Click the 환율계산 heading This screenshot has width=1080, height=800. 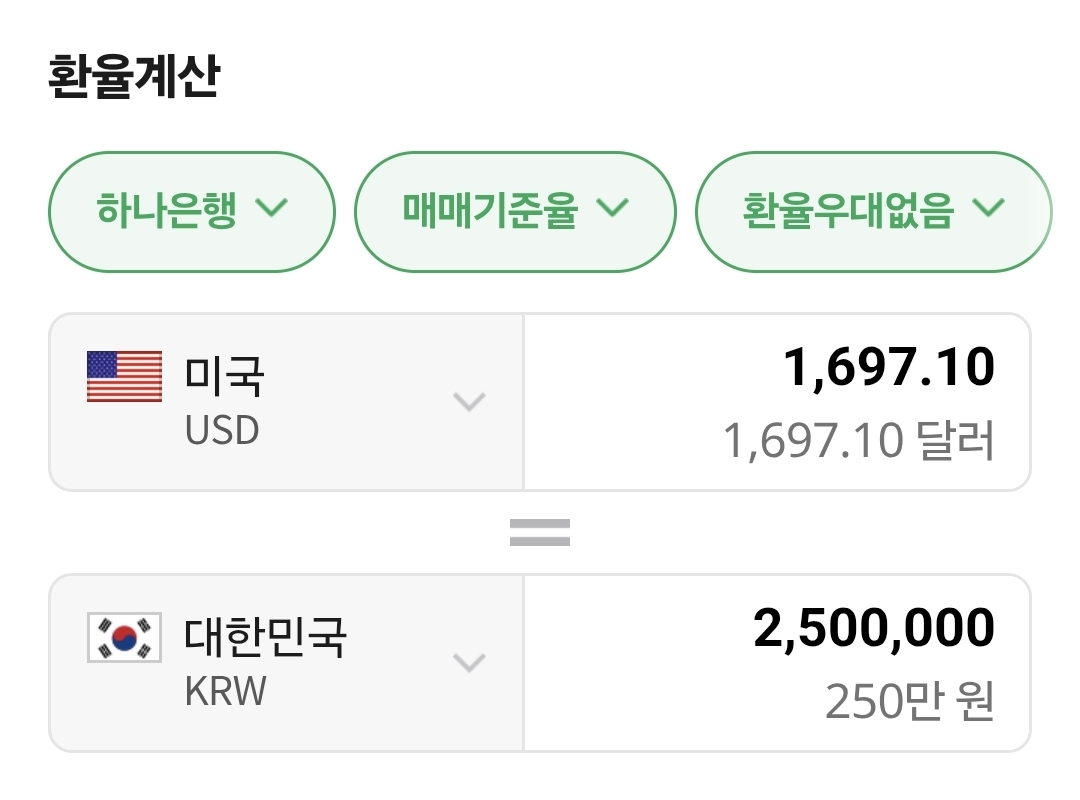tap(133, 78)
